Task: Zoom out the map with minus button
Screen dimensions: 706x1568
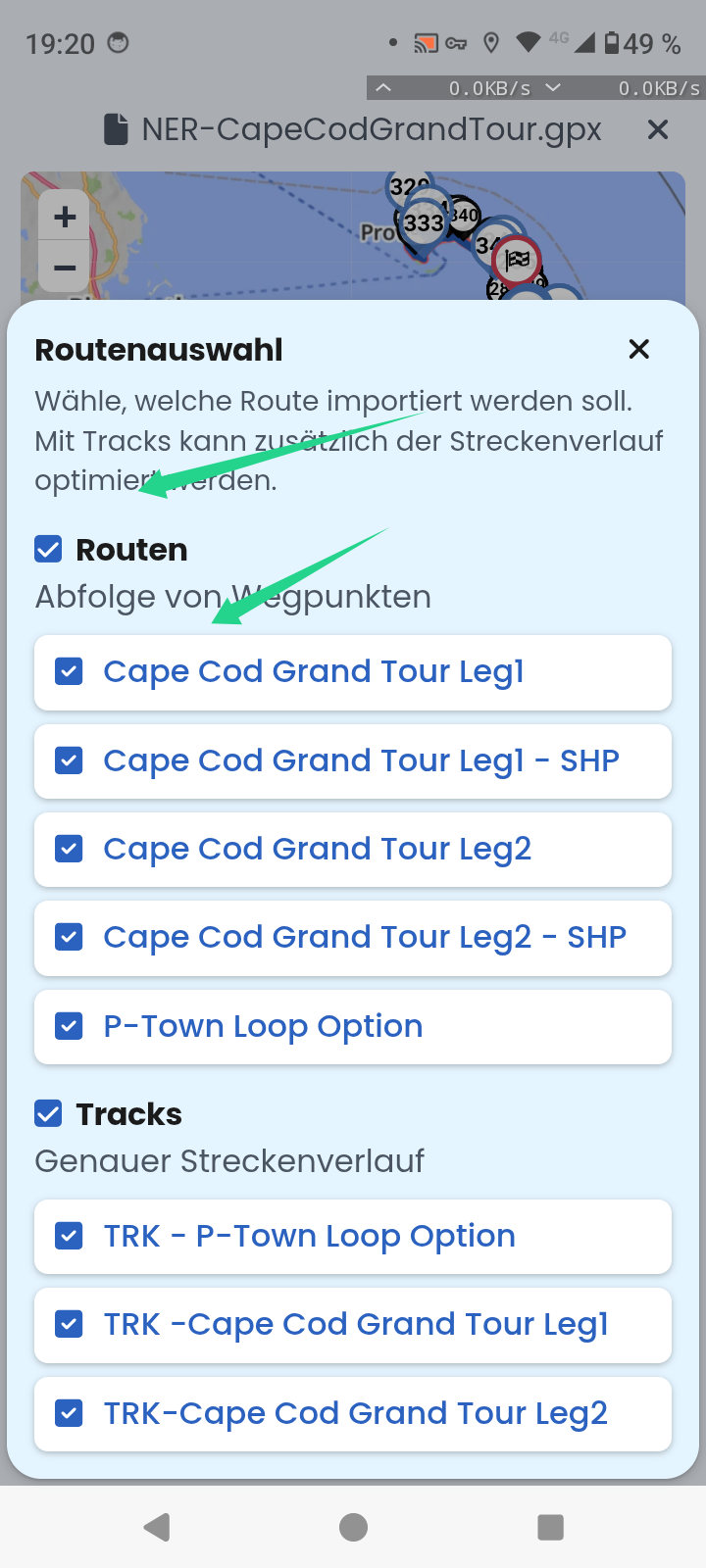Action: (65, 268)
